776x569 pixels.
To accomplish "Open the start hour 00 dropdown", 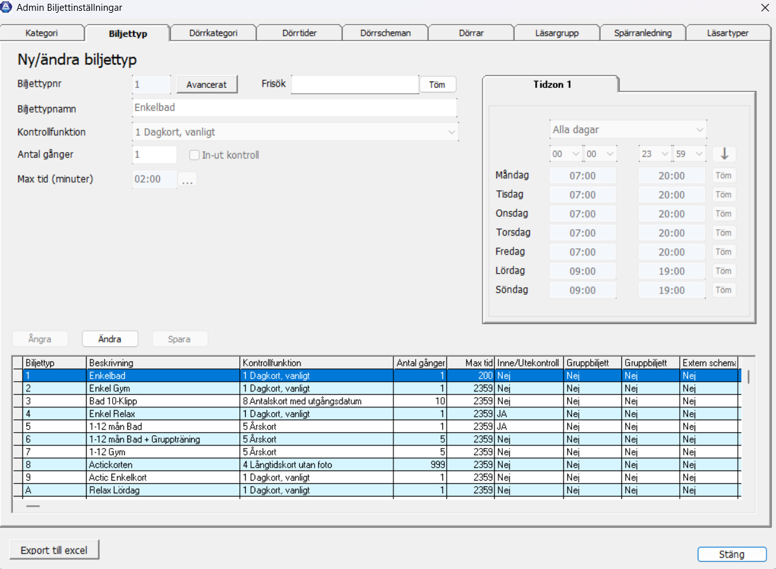I will pos(565,154).
